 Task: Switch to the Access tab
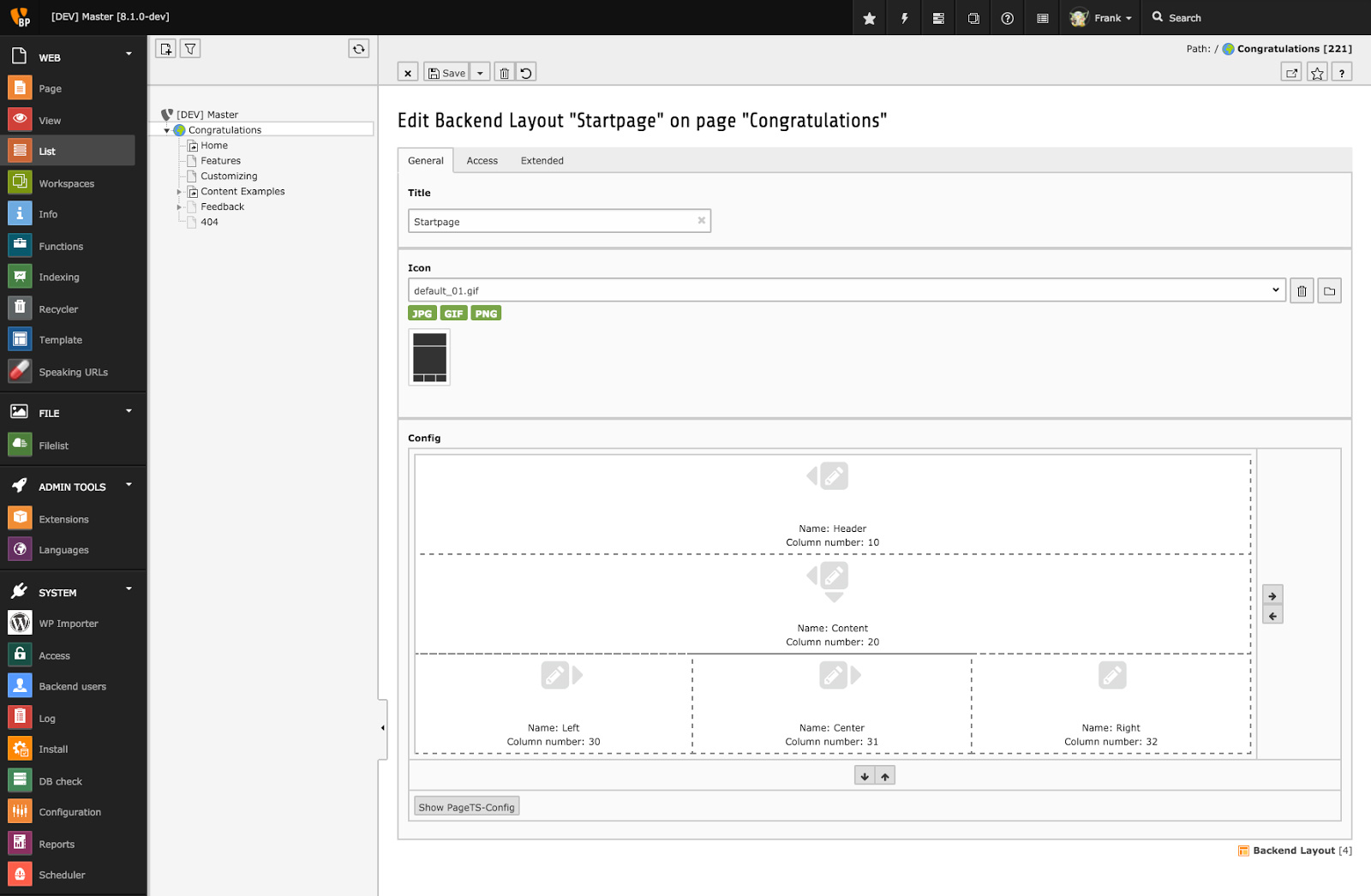(x=482, y=160)
